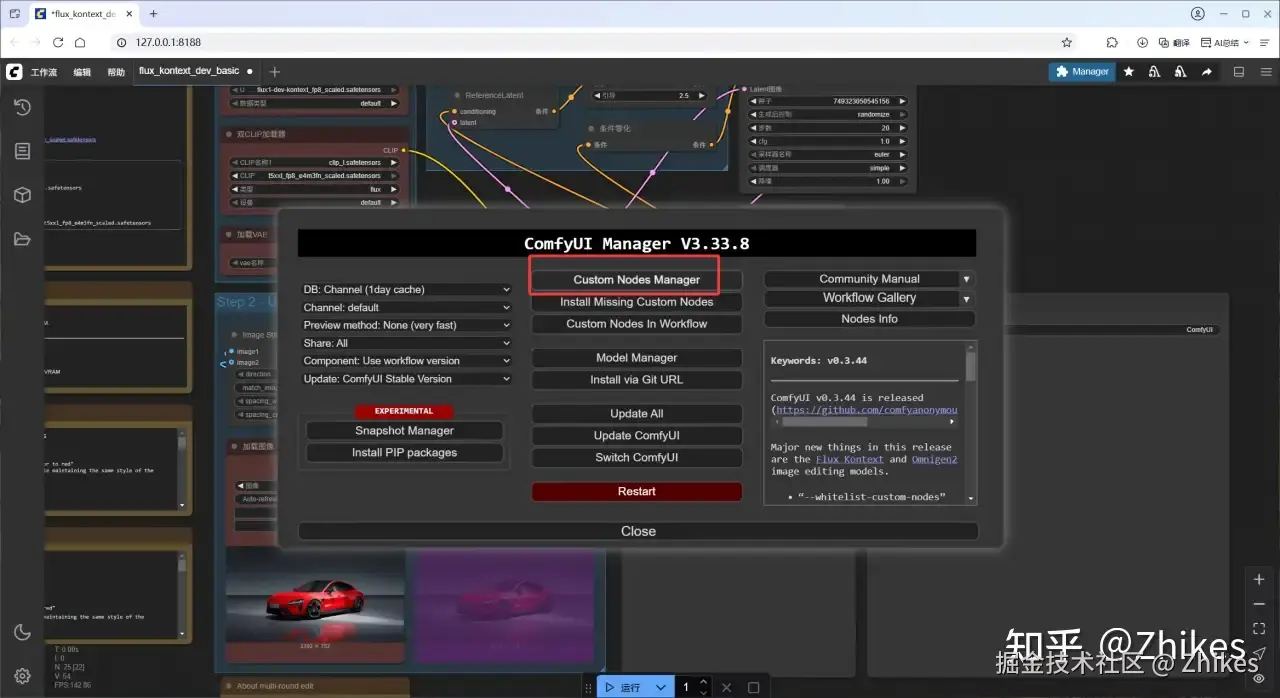1280x698 pixels.
Task: Expand the Channel: default dropdown
Action: pyautogui.click(x=407, y=308)
